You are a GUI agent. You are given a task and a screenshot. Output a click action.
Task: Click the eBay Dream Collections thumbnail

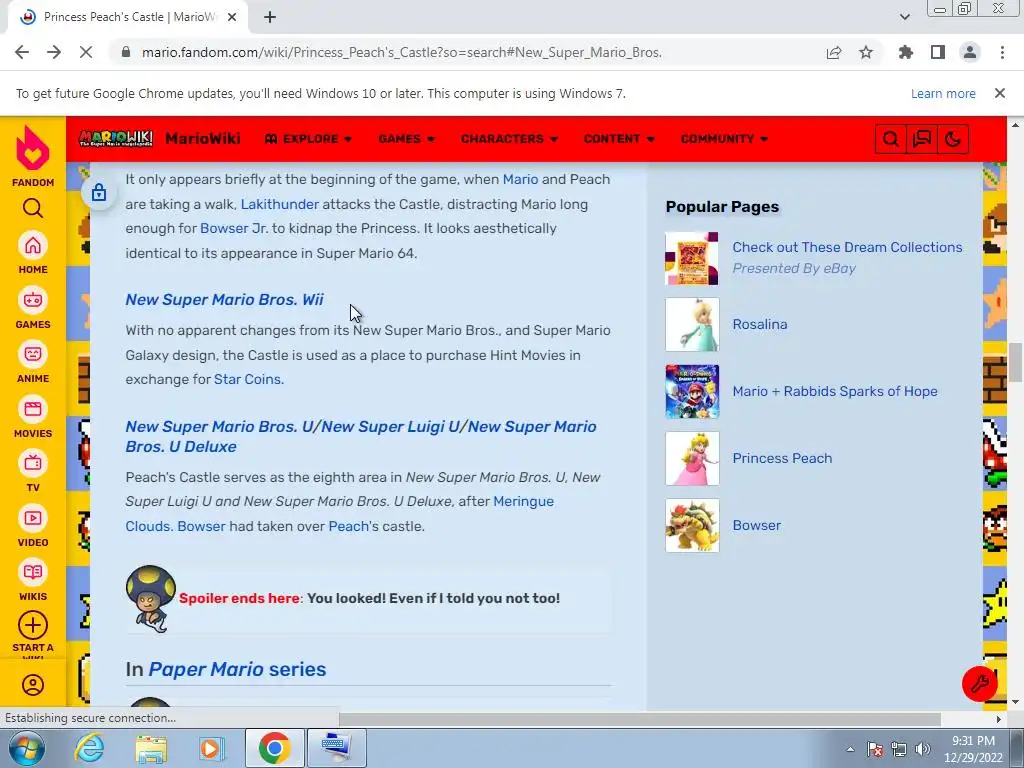point(692,259)
